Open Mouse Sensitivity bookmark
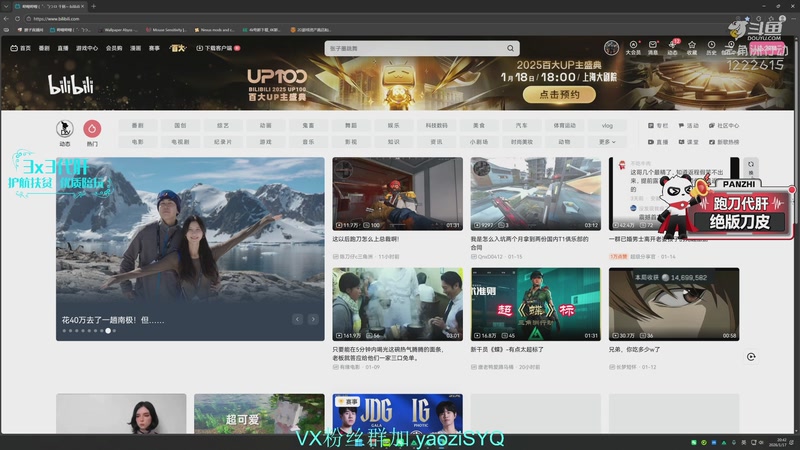800x450 pixels. (166, 30)
